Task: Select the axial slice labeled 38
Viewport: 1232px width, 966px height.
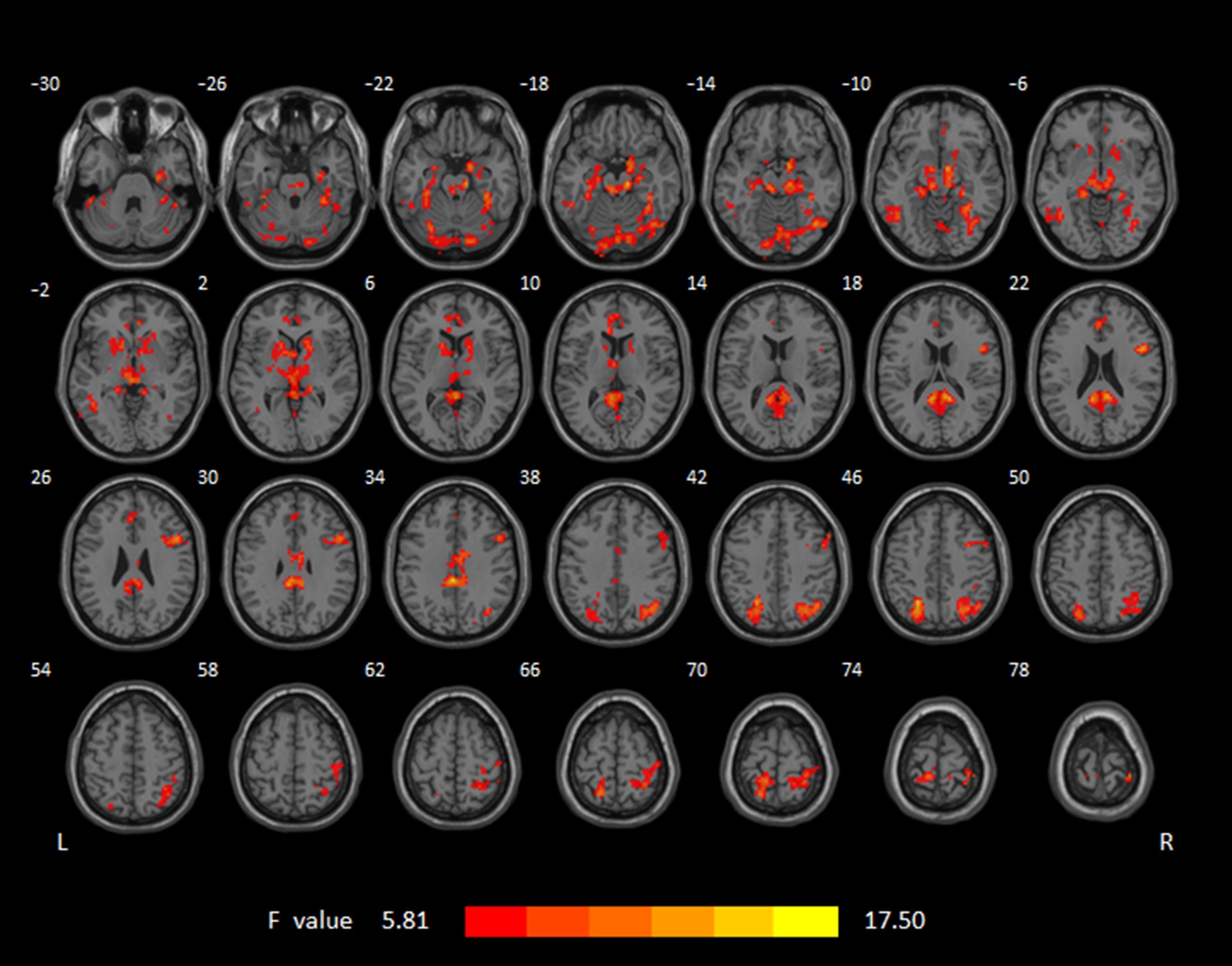Action: point(617,562)
